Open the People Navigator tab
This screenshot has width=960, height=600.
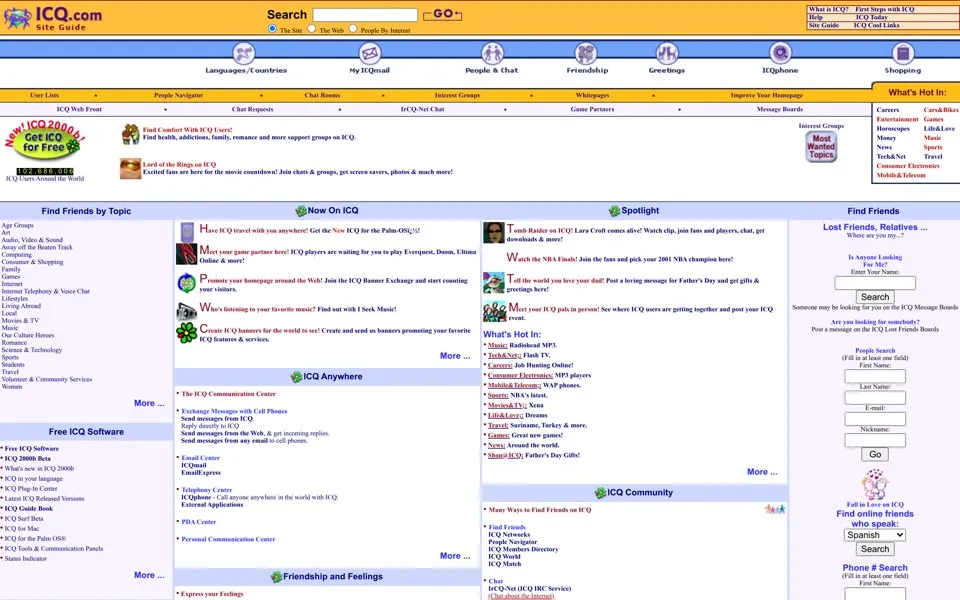(178, 96)
